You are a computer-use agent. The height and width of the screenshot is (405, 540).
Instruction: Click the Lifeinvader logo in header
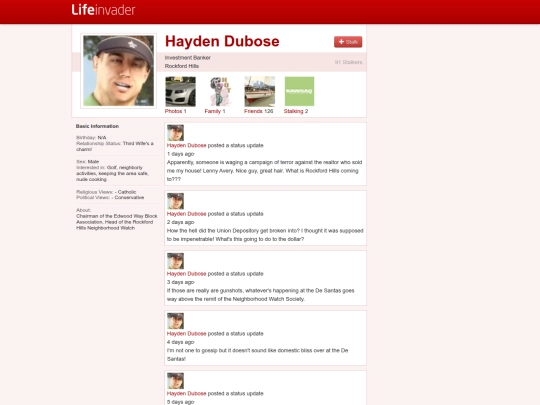[x=103, y=10]
